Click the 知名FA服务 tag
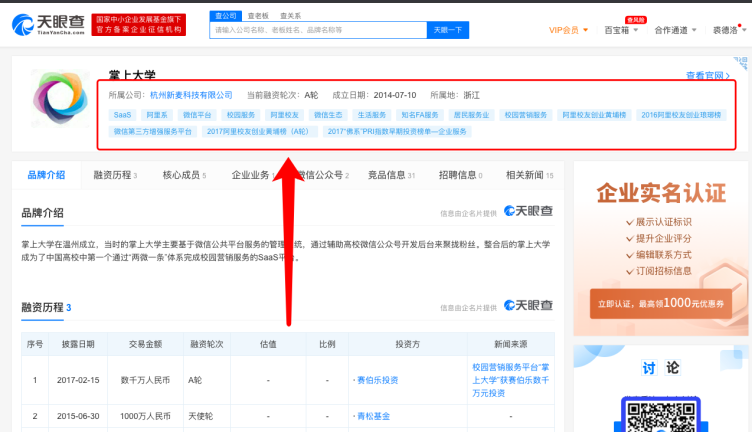 (x=420, y=115)
